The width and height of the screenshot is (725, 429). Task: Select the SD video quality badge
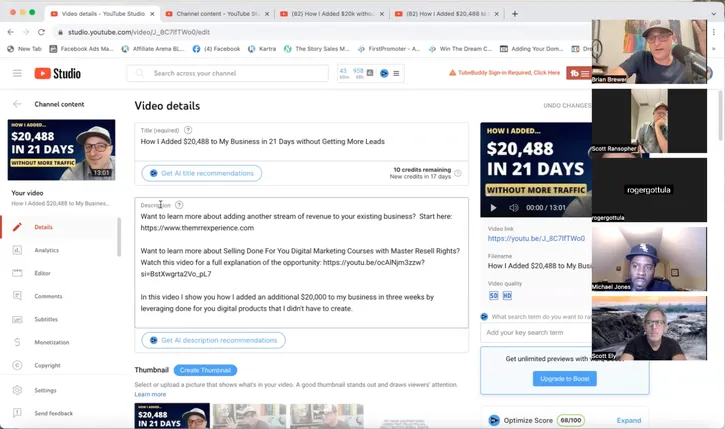click(493, 296)
